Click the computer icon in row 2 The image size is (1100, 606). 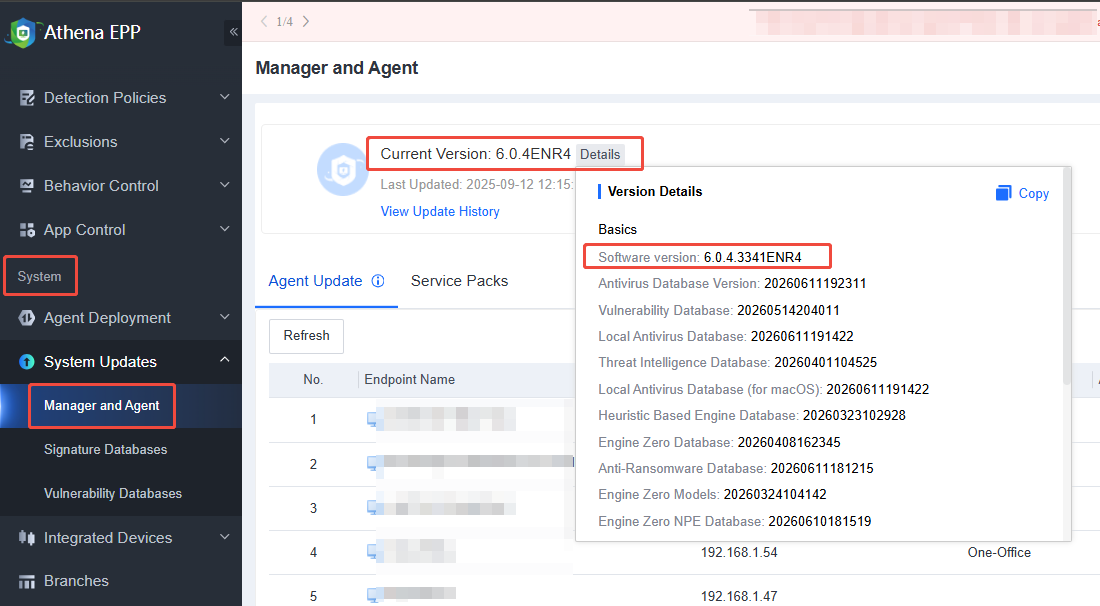coord(373,464)
